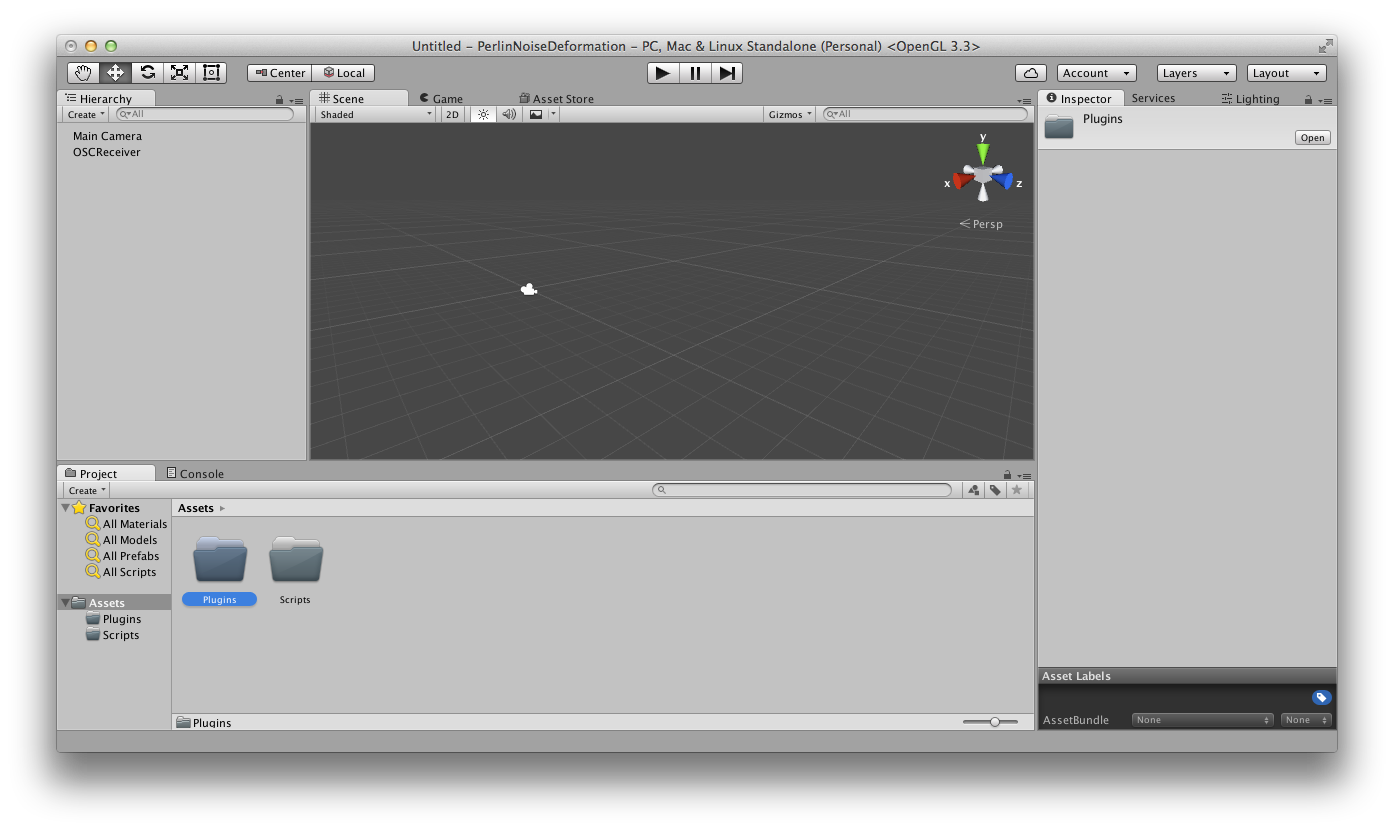Viewport: 1394px width, 831px height.
Task: Open Project Create dropdown
Action: tap(87, 490)
